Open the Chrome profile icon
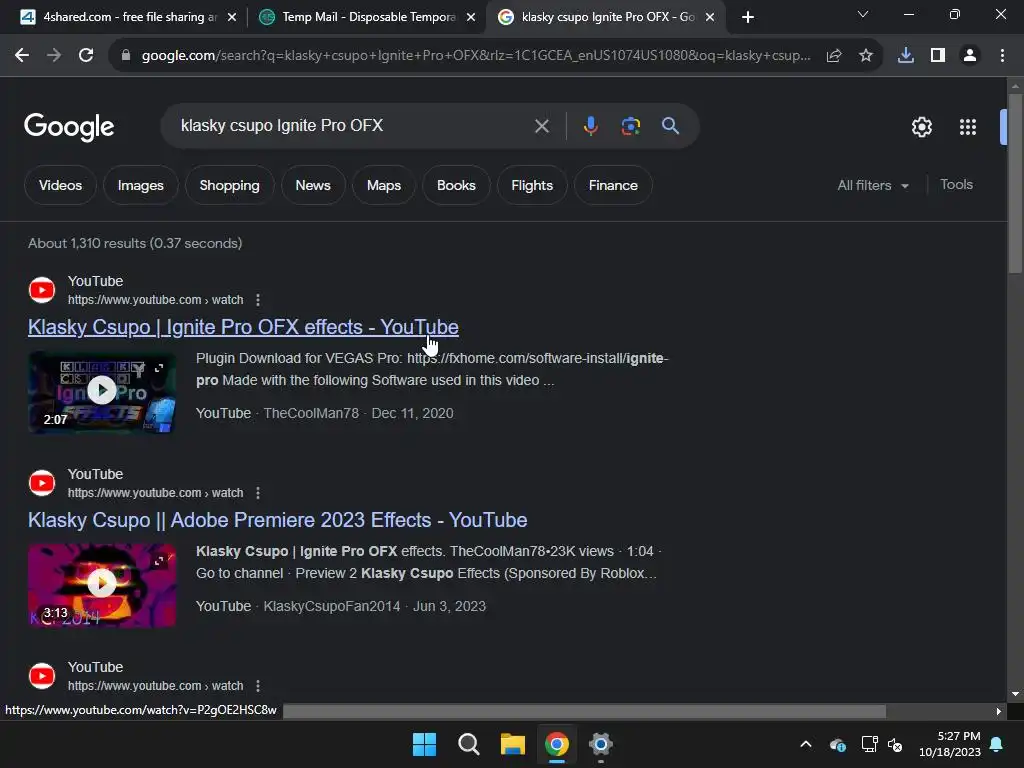1024x768 pixels. 970,56
